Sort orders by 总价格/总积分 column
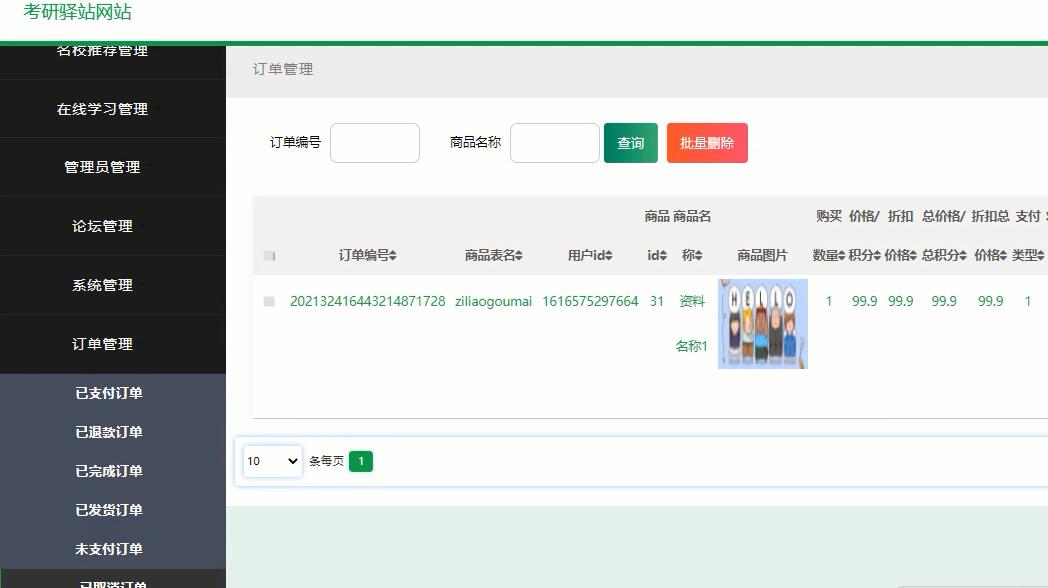The height and width of the screenshot is (588, 1048). pyautogui.click(x=943, y=255)
